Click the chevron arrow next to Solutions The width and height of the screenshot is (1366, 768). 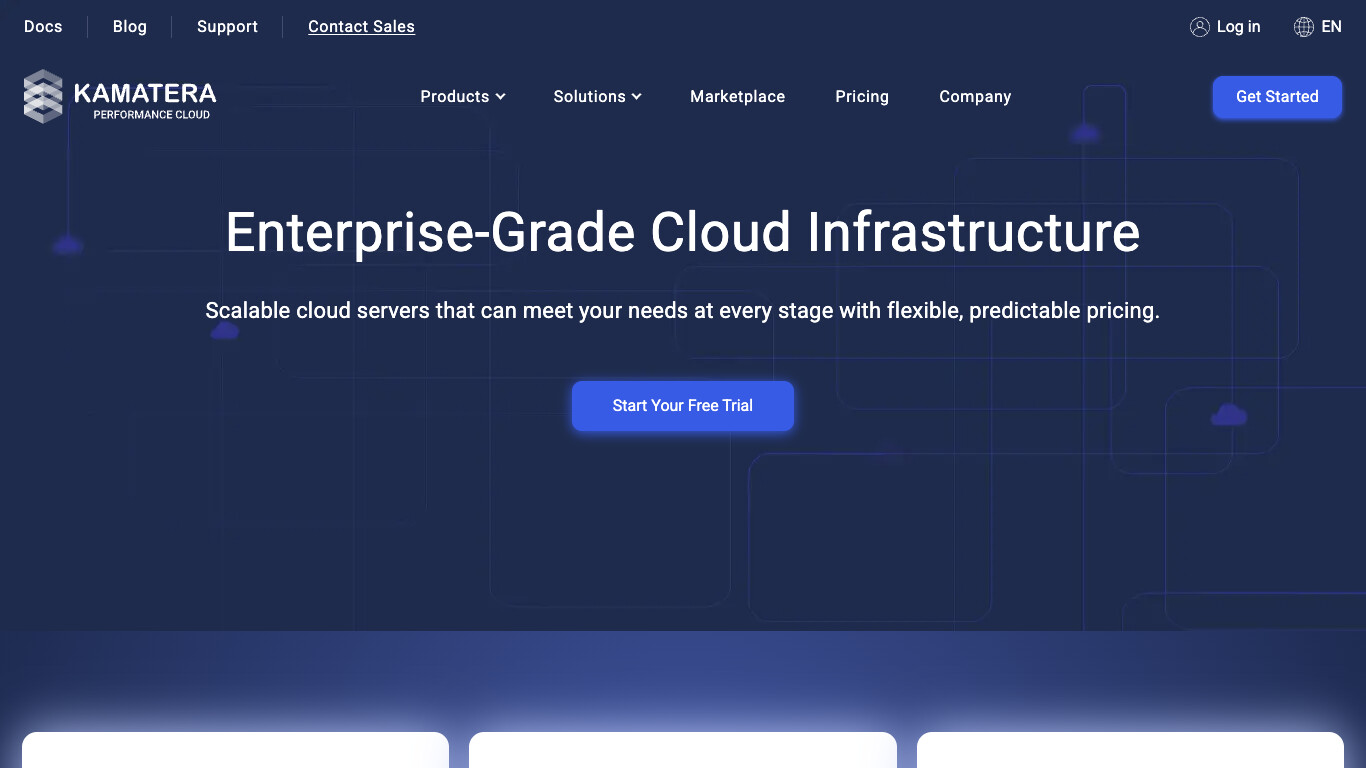(636, 97)
